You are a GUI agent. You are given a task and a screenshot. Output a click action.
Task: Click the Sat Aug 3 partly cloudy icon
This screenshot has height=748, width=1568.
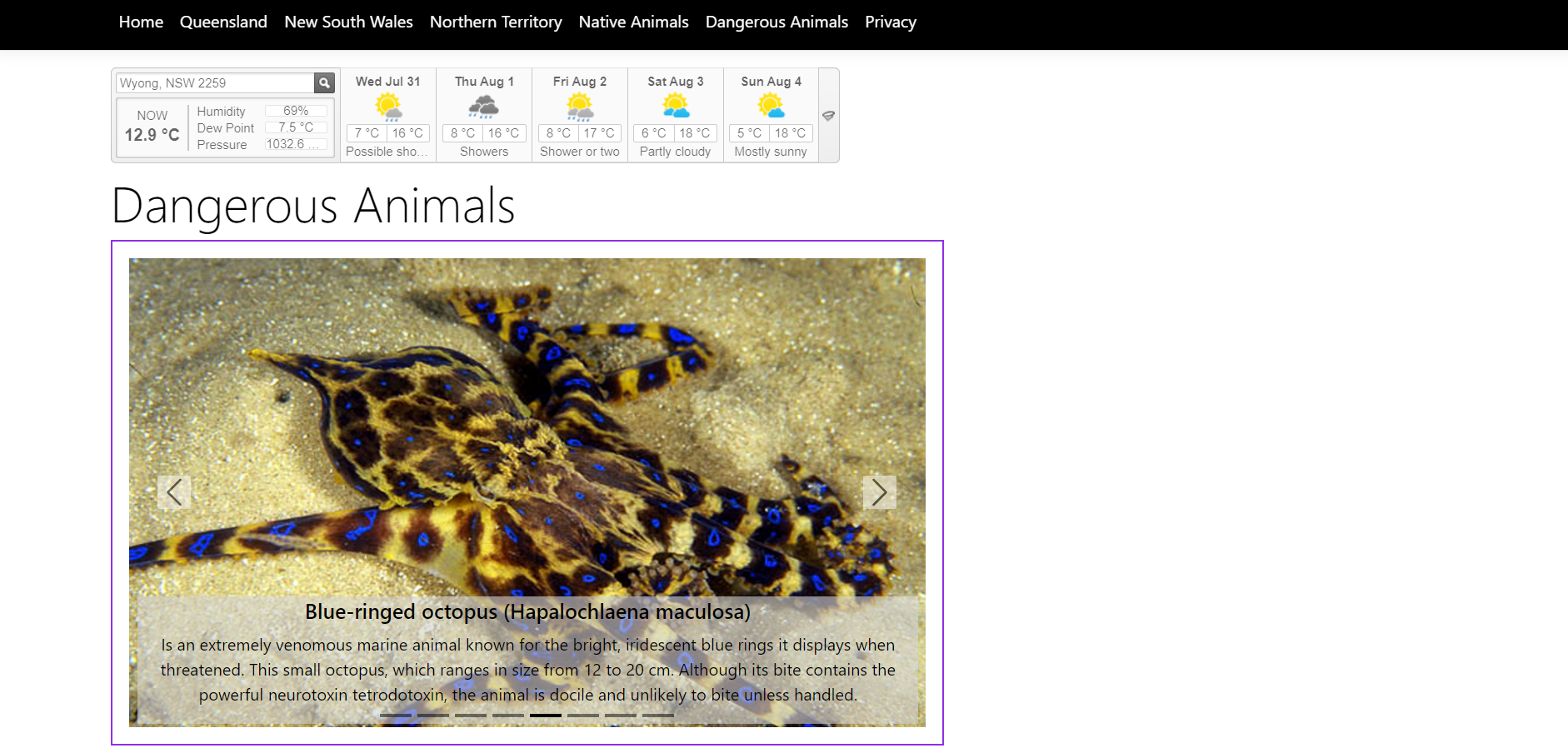point(676,107)
